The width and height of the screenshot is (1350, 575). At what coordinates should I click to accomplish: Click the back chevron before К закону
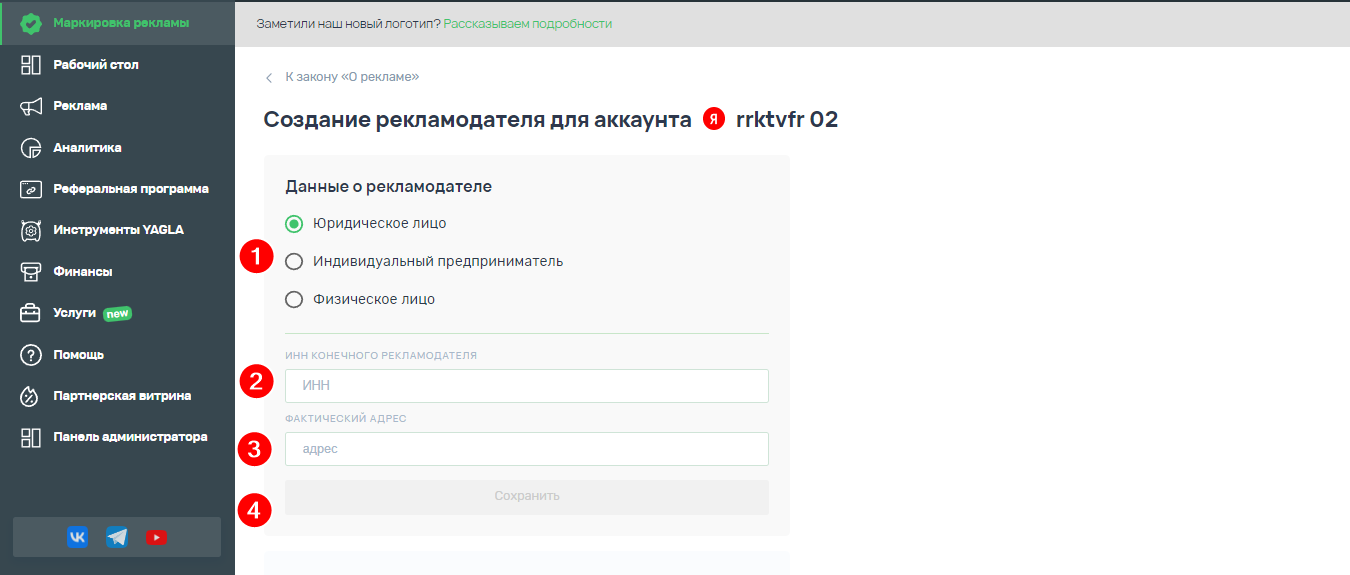tap(269, 77)
